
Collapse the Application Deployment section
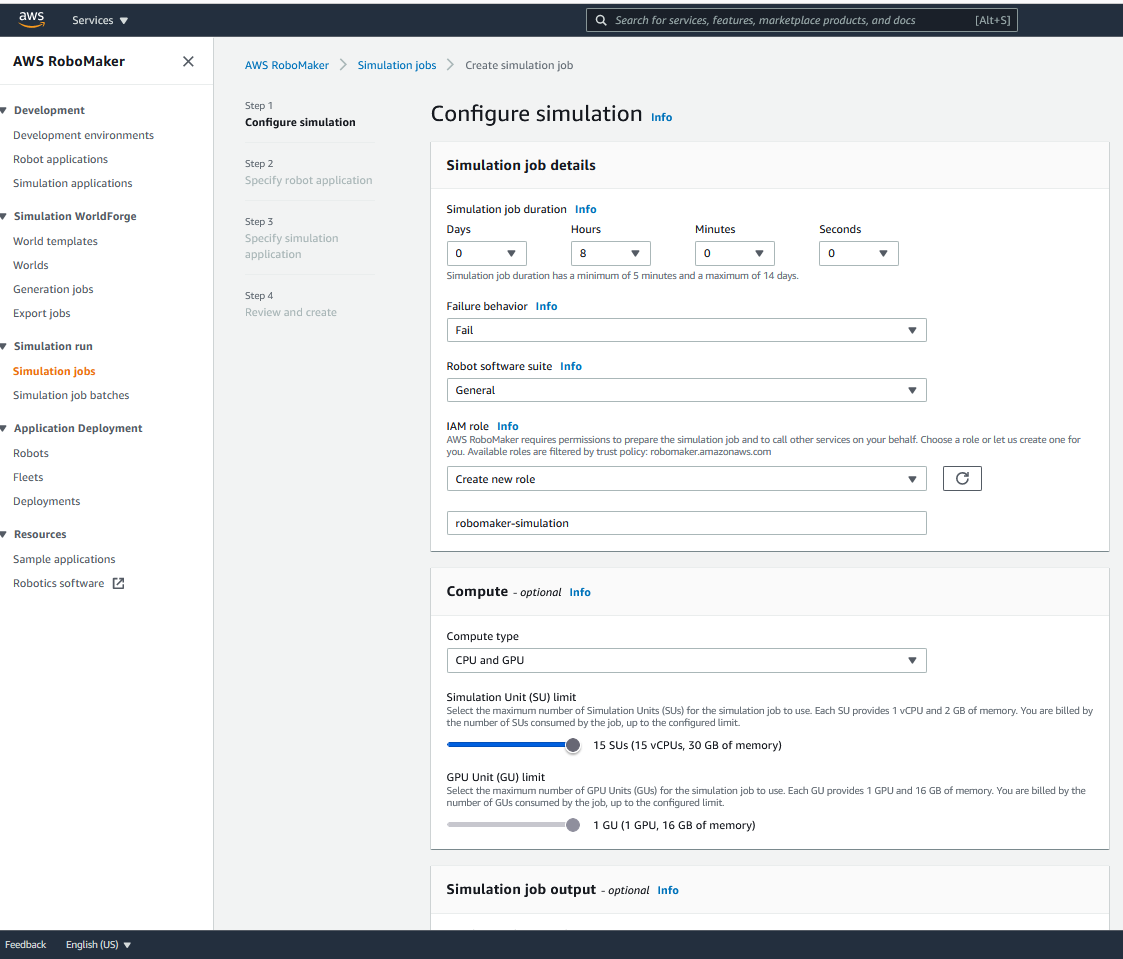(4, 428)
